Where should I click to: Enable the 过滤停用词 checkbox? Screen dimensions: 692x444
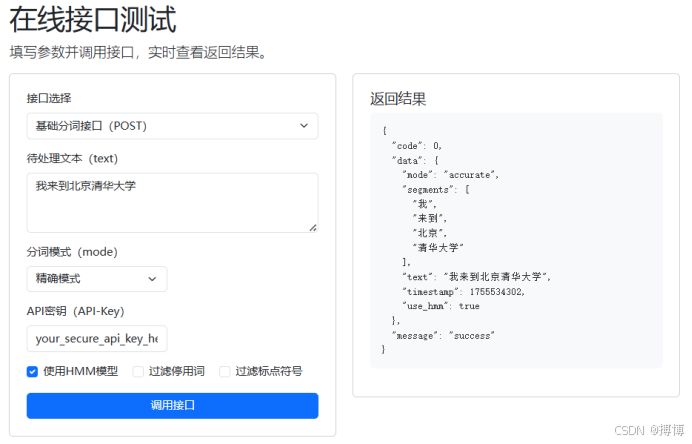(x=138, y=372)
